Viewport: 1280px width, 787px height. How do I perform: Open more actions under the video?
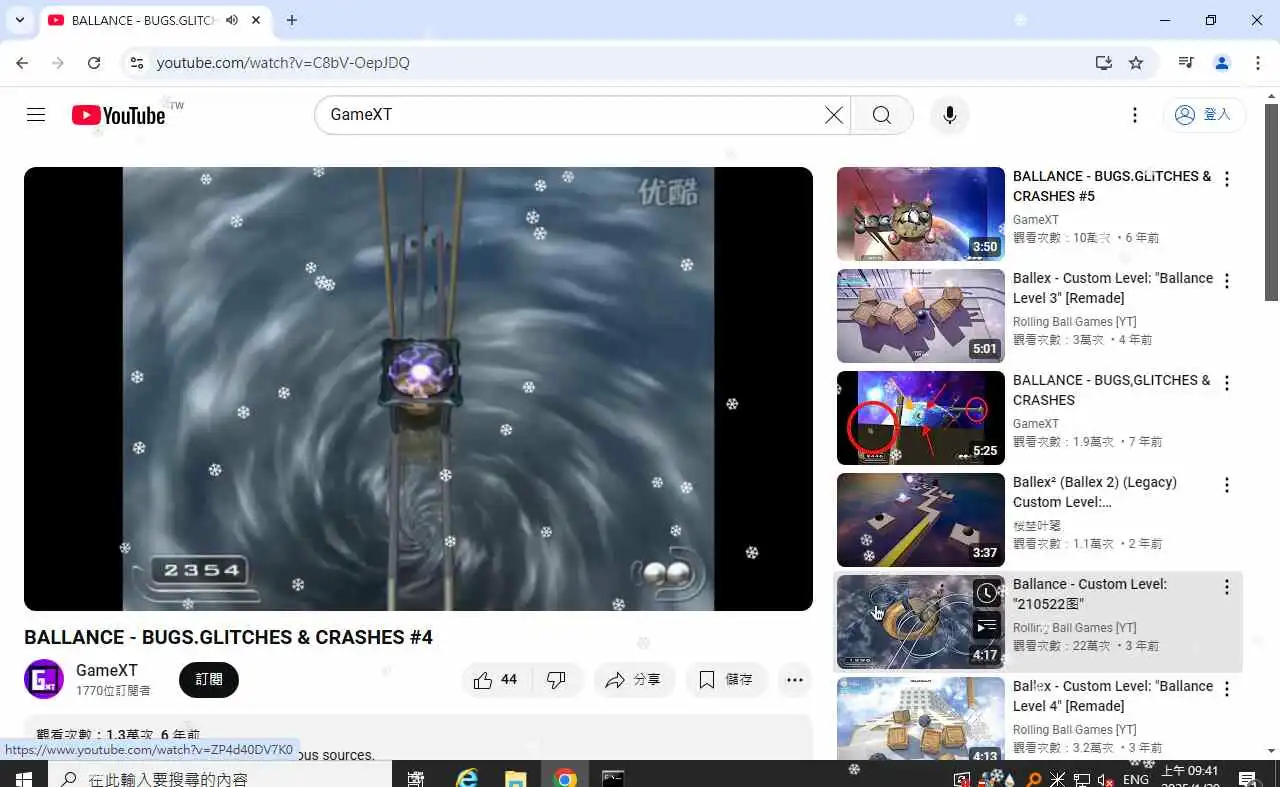pos(795,680)
